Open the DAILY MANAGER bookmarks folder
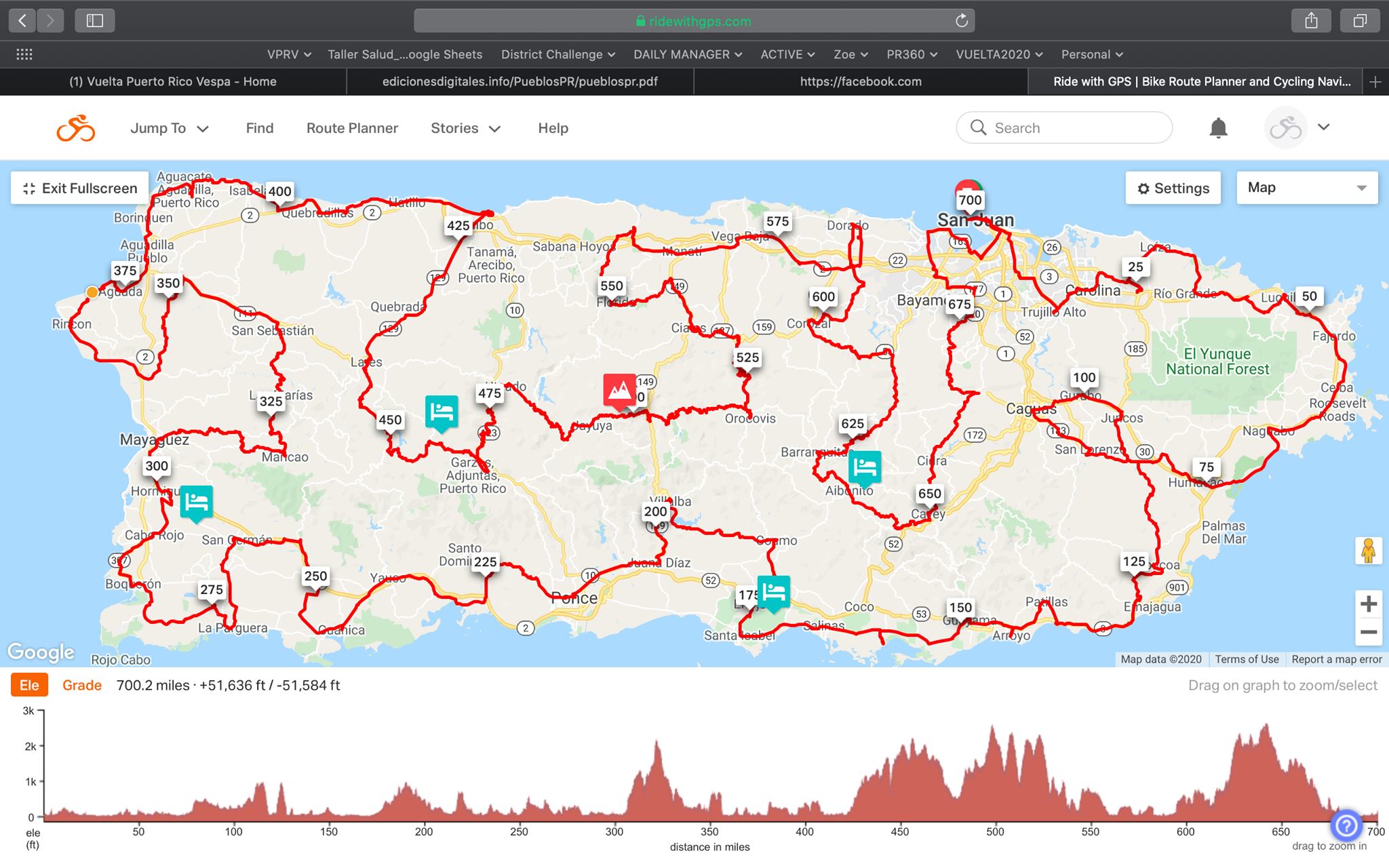 688,54
